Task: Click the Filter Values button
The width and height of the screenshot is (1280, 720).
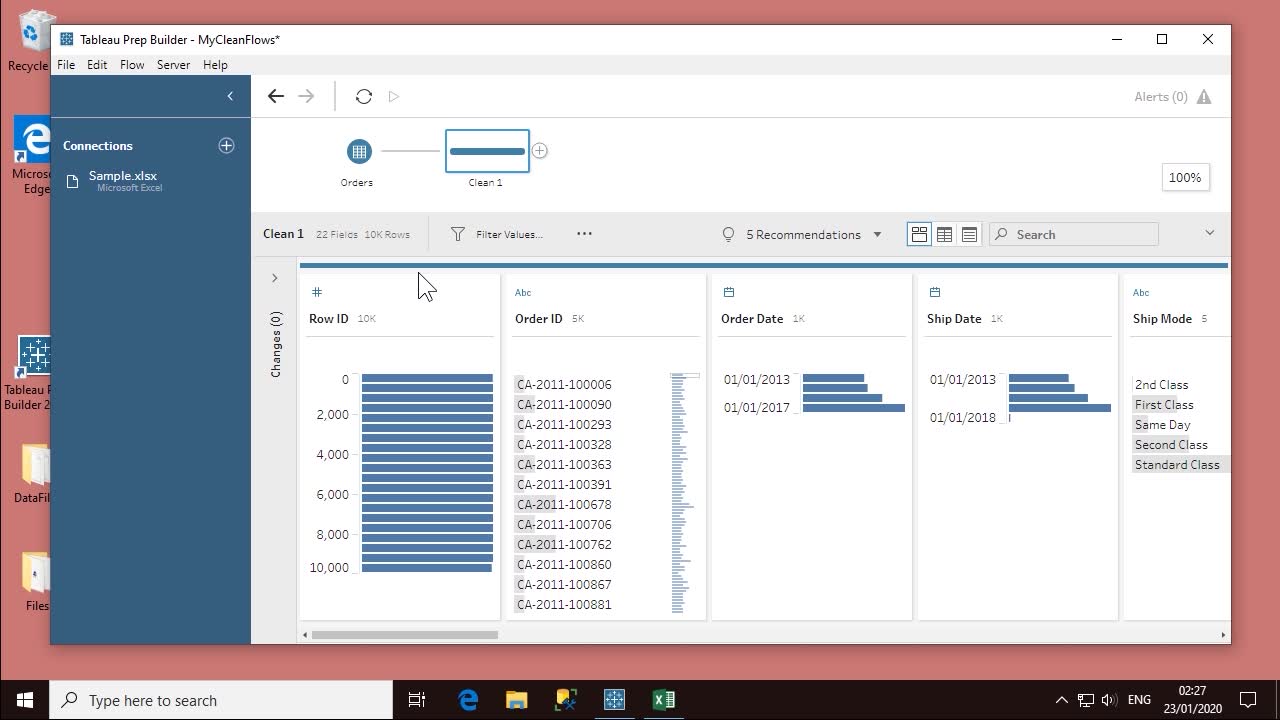Action: click(x=497, y=234)
